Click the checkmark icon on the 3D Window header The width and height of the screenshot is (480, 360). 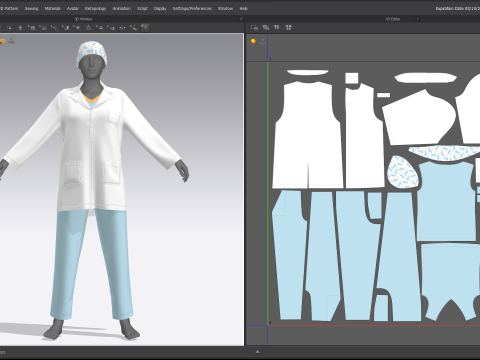pos(241,19)
